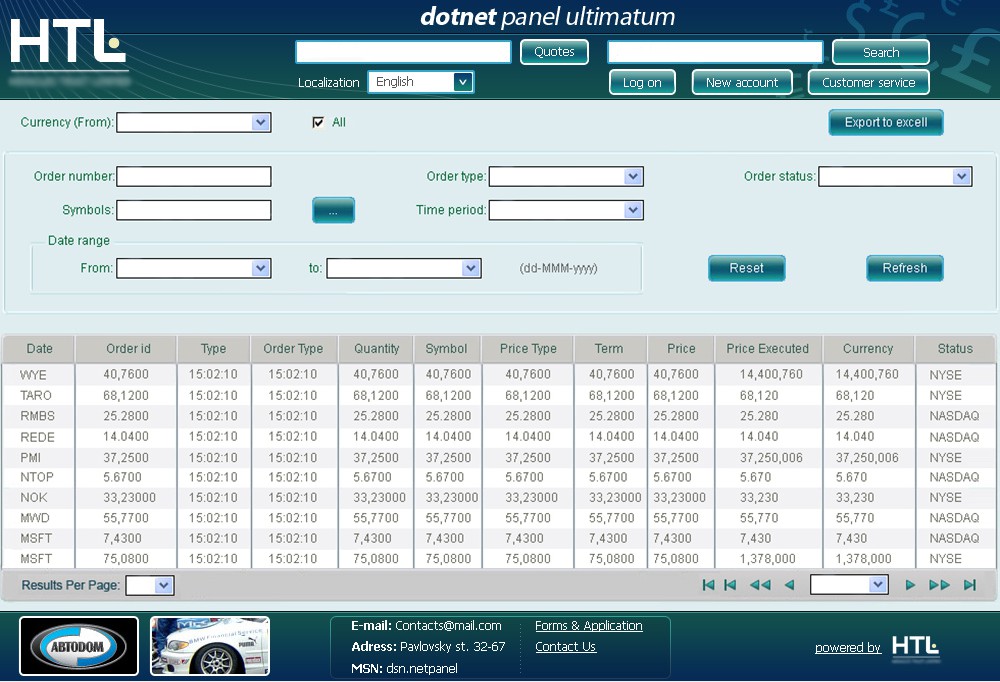The image size is (1000, 682).
Task: Focus the search input field in header
Action: tap(716, 52)
